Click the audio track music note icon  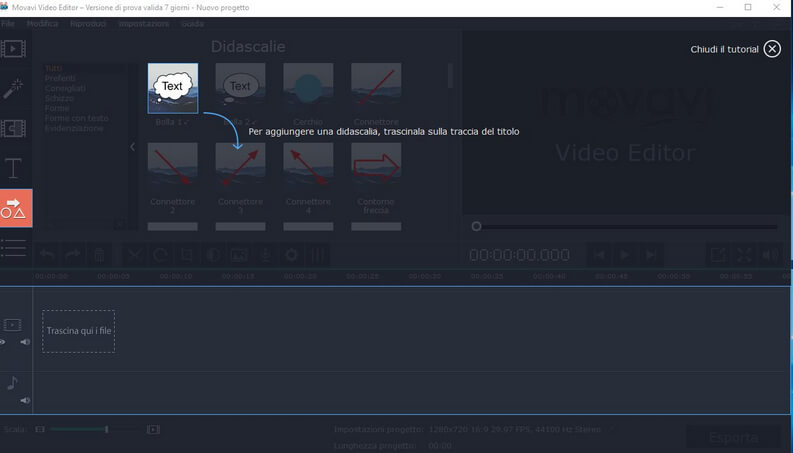pos(13,383)
